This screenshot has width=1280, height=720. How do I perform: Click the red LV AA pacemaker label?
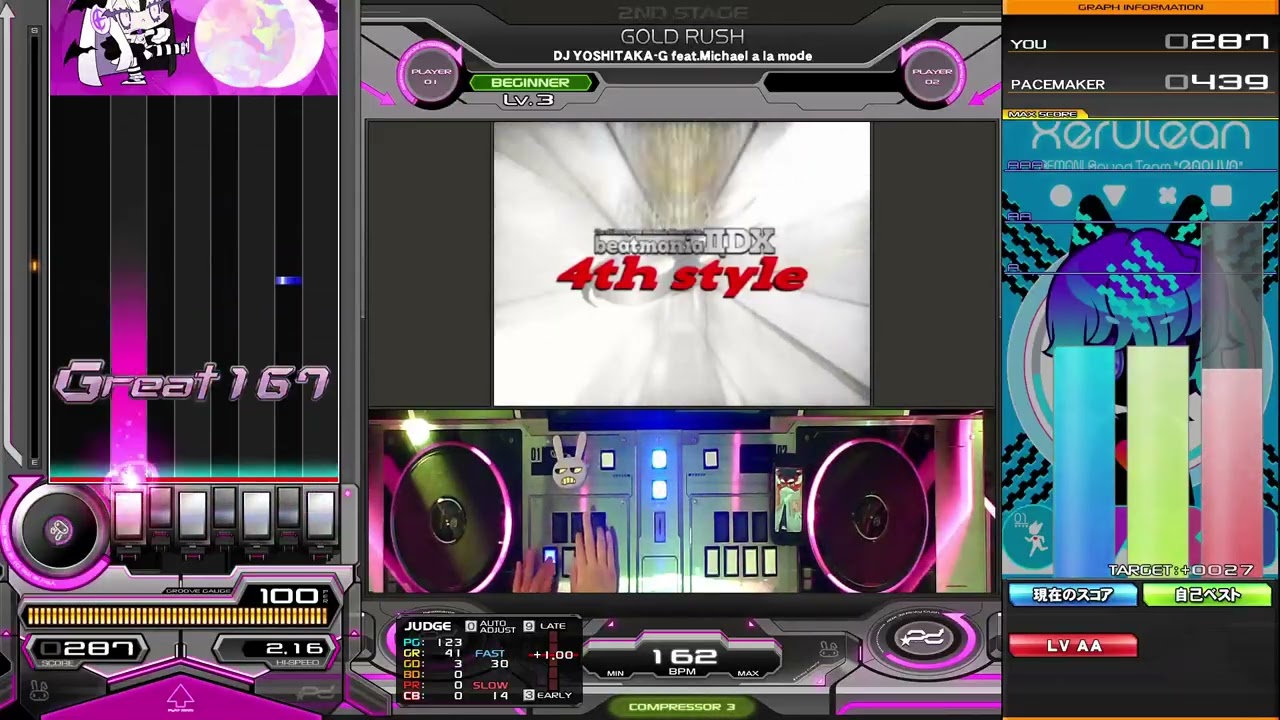click(x=1073, y=646)
